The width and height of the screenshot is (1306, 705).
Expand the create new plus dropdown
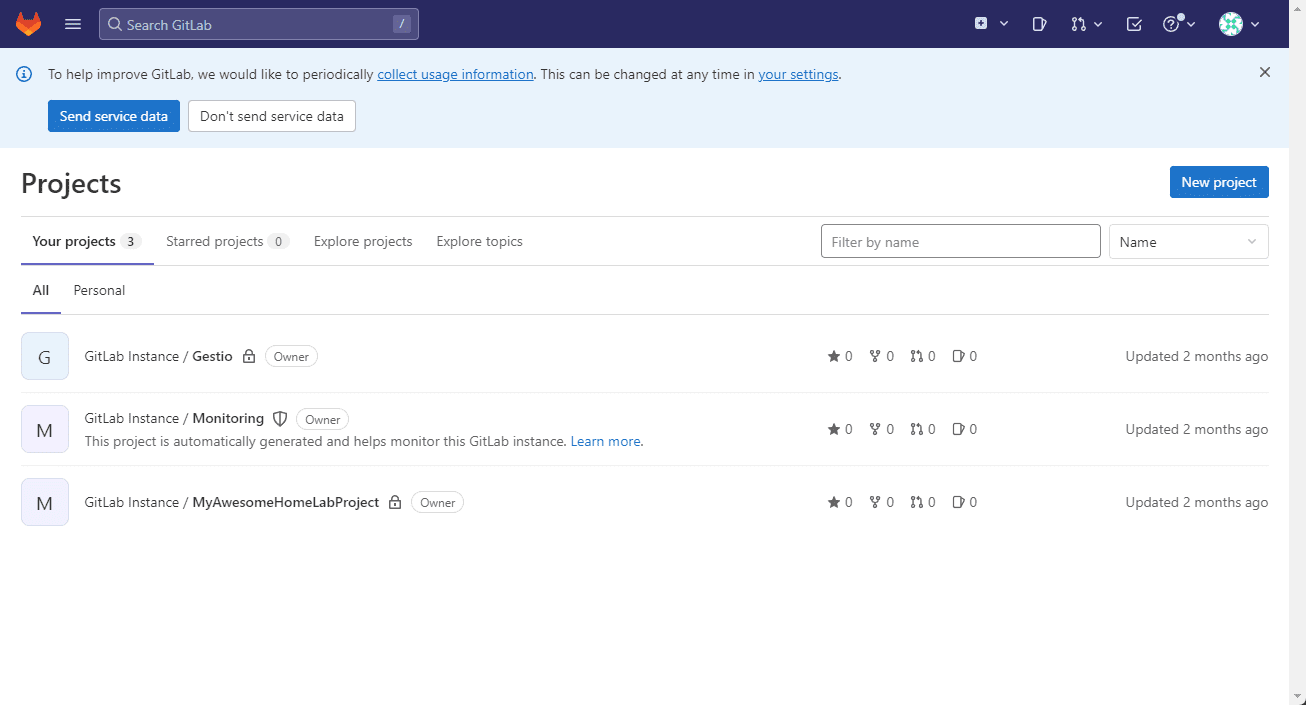(x=991, y=24)
